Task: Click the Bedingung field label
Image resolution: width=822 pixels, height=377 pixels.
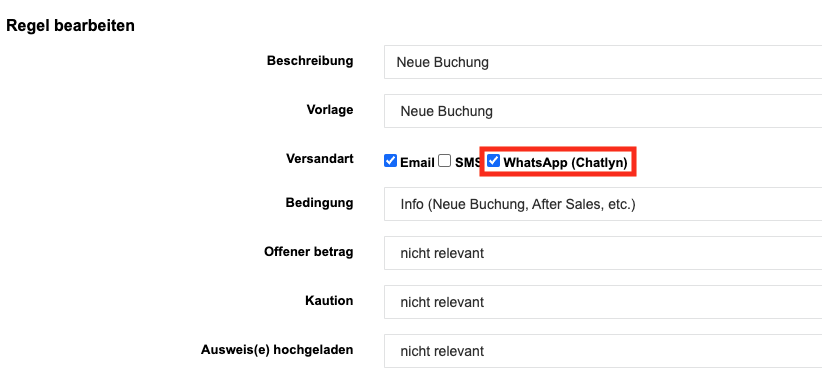Action: coord(319,202)
